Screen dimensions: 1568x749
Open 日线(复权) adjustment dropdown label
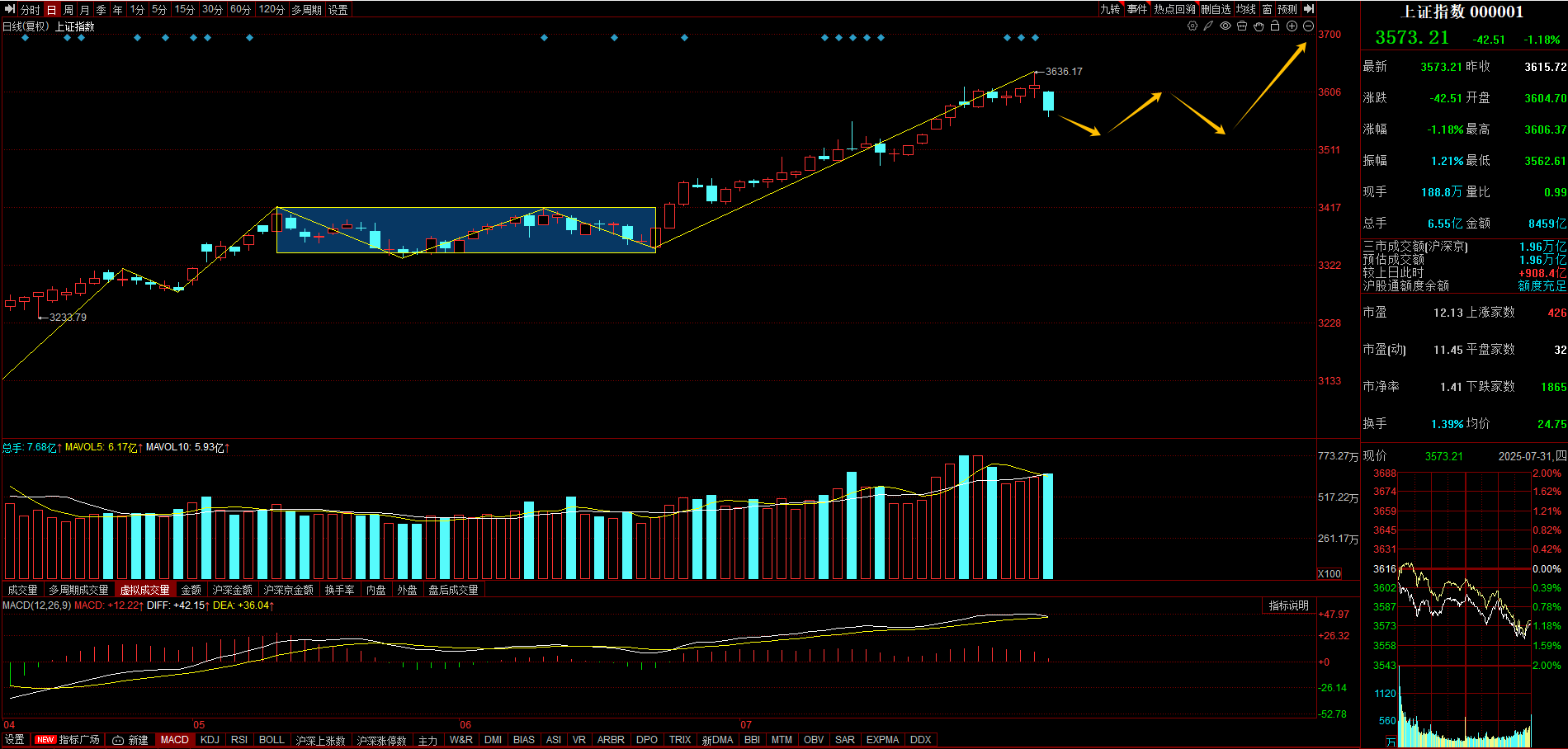pos(26,26)
